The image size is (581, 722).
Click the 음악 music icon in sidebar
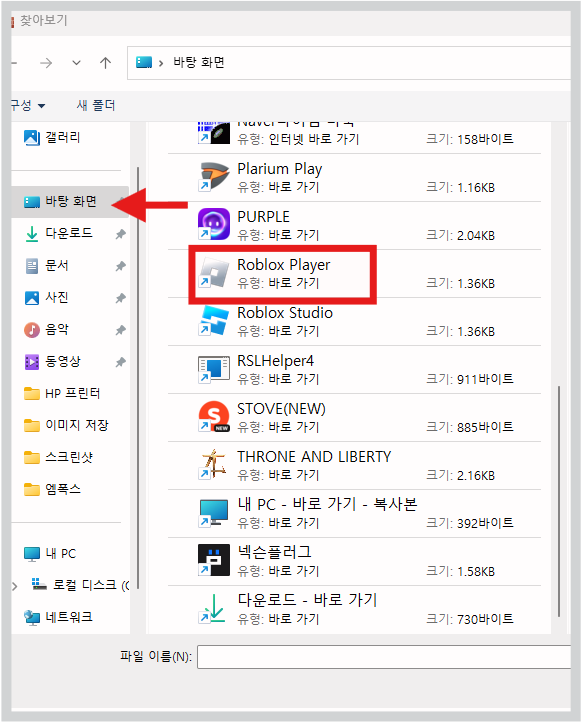32,330
